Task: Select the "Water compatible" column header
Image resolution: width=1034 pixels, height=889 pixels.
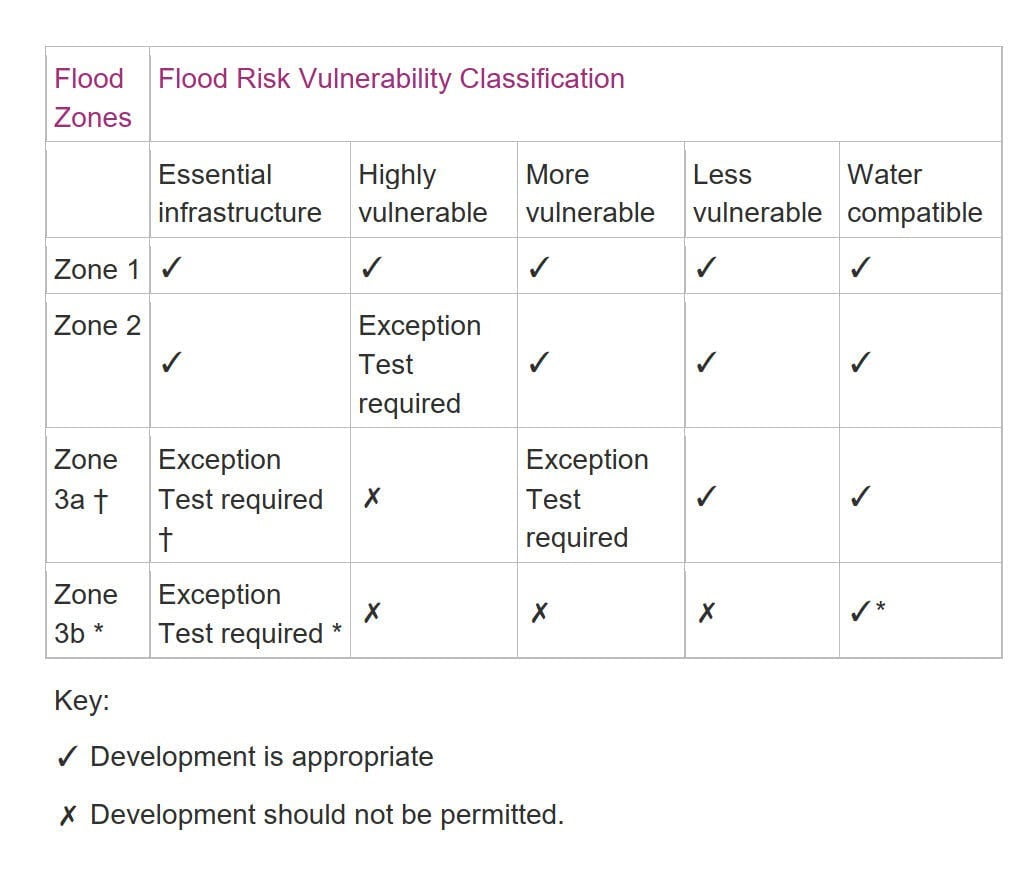Action: 914,193
